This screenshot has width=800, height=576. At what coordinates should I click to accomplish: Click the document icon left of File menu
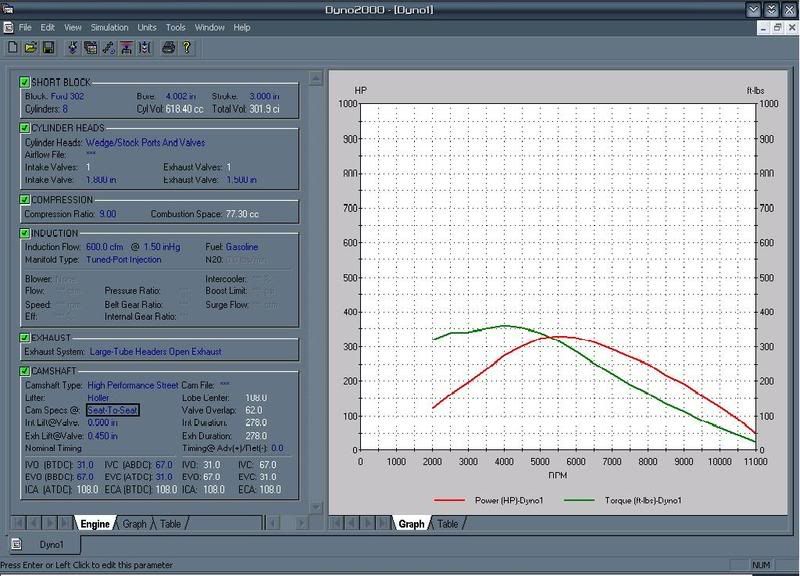click(8, 28)
